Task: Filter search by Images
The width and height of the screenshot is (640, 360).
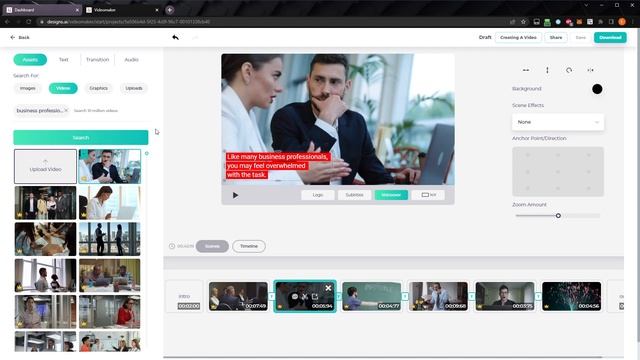Action: click(x=28, y=88)
